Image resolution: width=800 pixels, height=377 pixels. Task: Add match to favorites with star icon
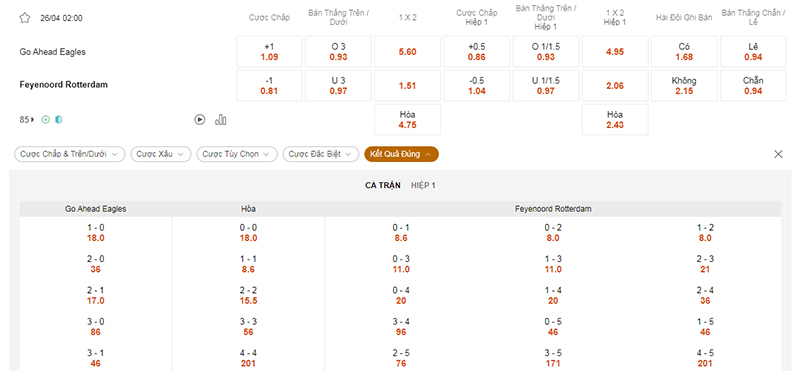click(24, 18)
